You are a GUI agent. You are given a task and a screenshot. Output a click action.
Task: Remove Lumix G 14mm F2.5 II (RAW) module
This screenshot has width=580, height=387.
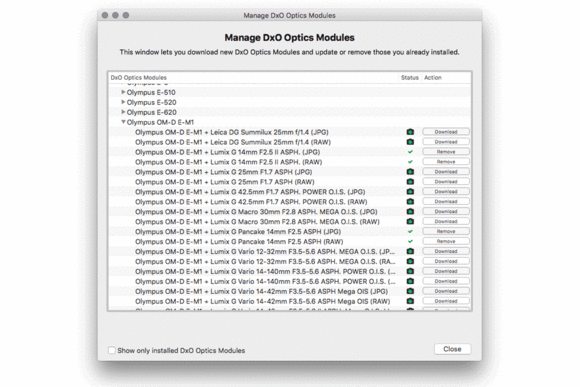[x=446, y=162]
